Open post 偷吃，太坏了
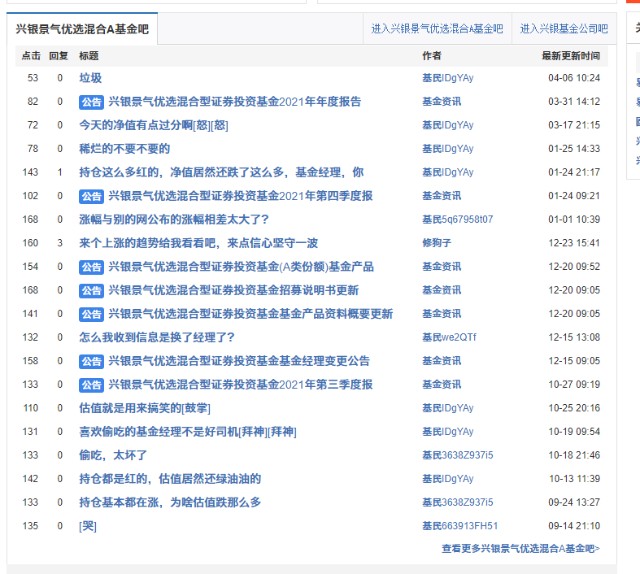Viewport: 640px width, 574px height. 113,455
